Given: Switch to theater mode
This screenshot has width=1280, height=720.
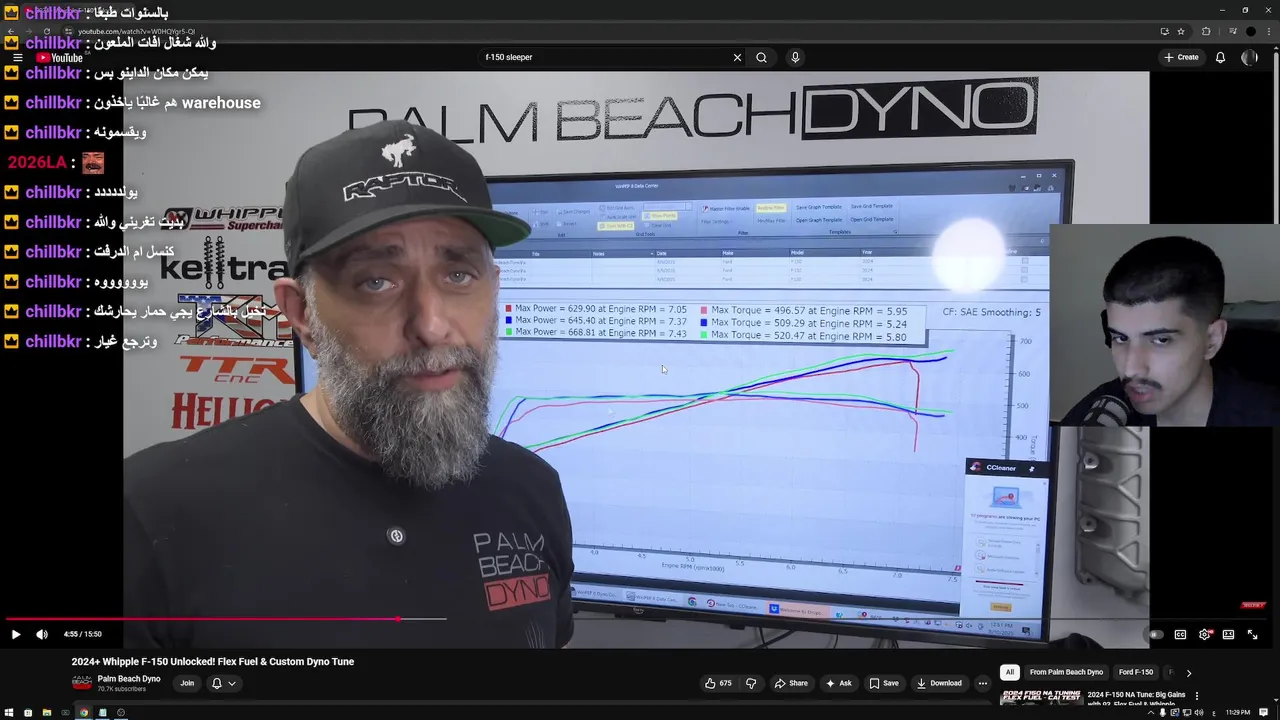Looking at the screenshot, I should point(1228,634).
